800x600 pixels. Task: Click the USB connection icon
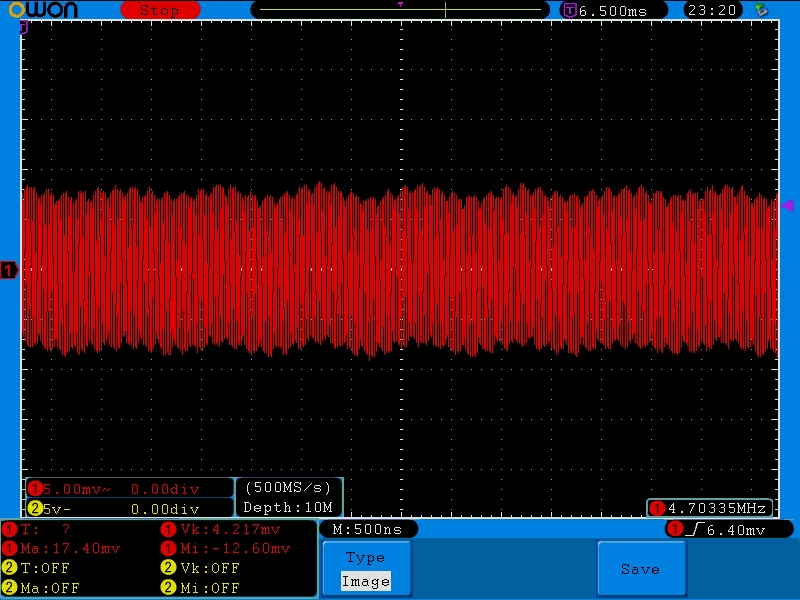click(x=761, y=10)
